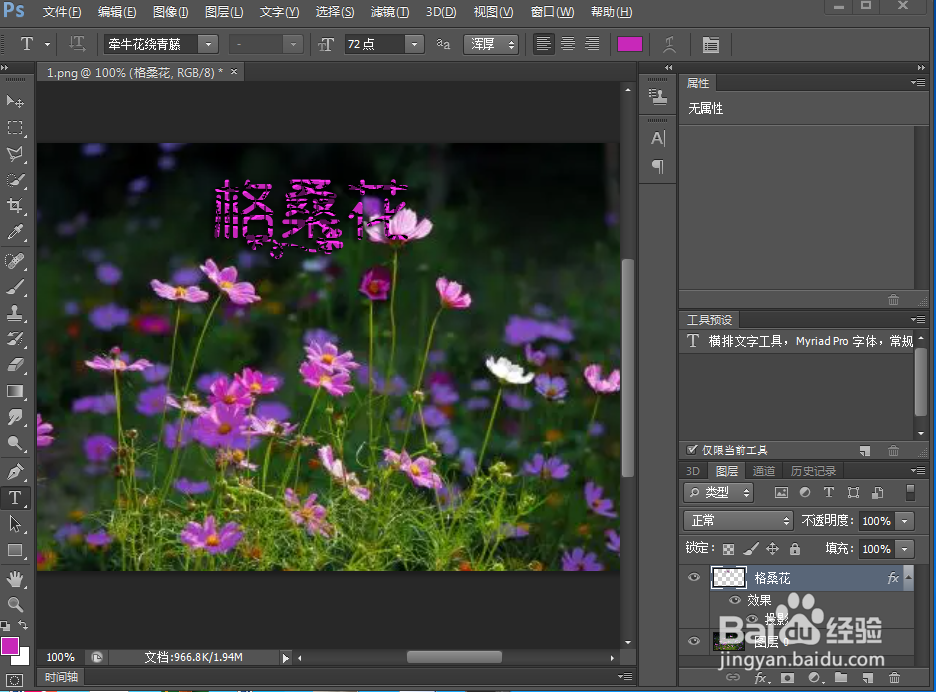Viewport: 936px width, 692px height.
Task: Select the Gradient tool
Action: (15, 391)
